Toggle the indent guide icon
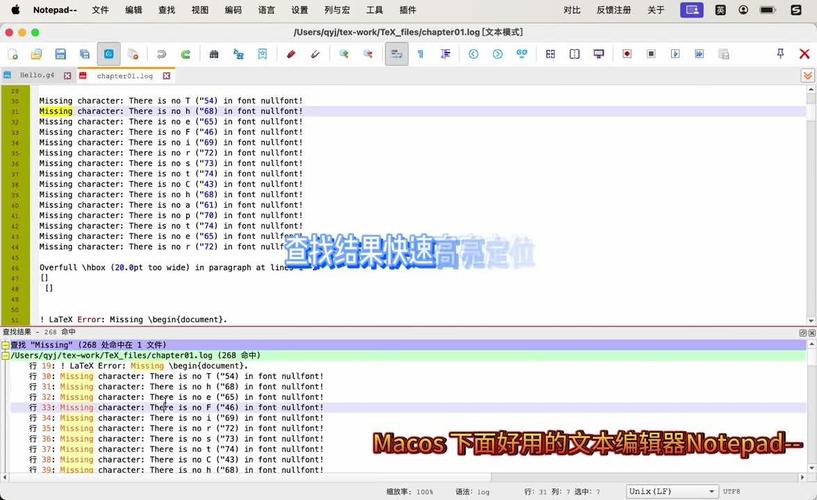The width and height of the screenshot is (817, 500). [445, 54]
